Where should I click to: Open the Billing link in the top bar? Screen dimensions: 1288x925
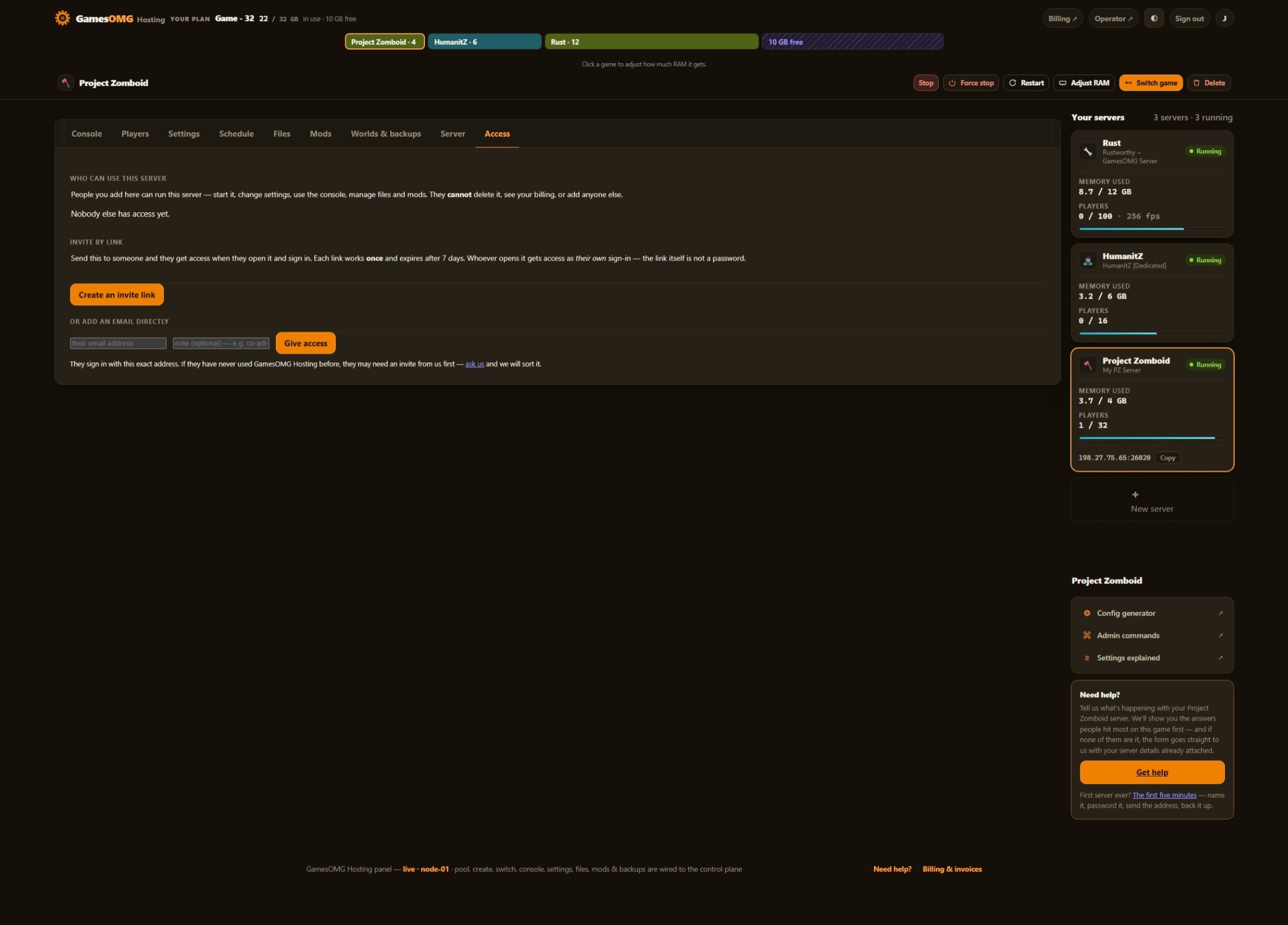[1062, 18]
